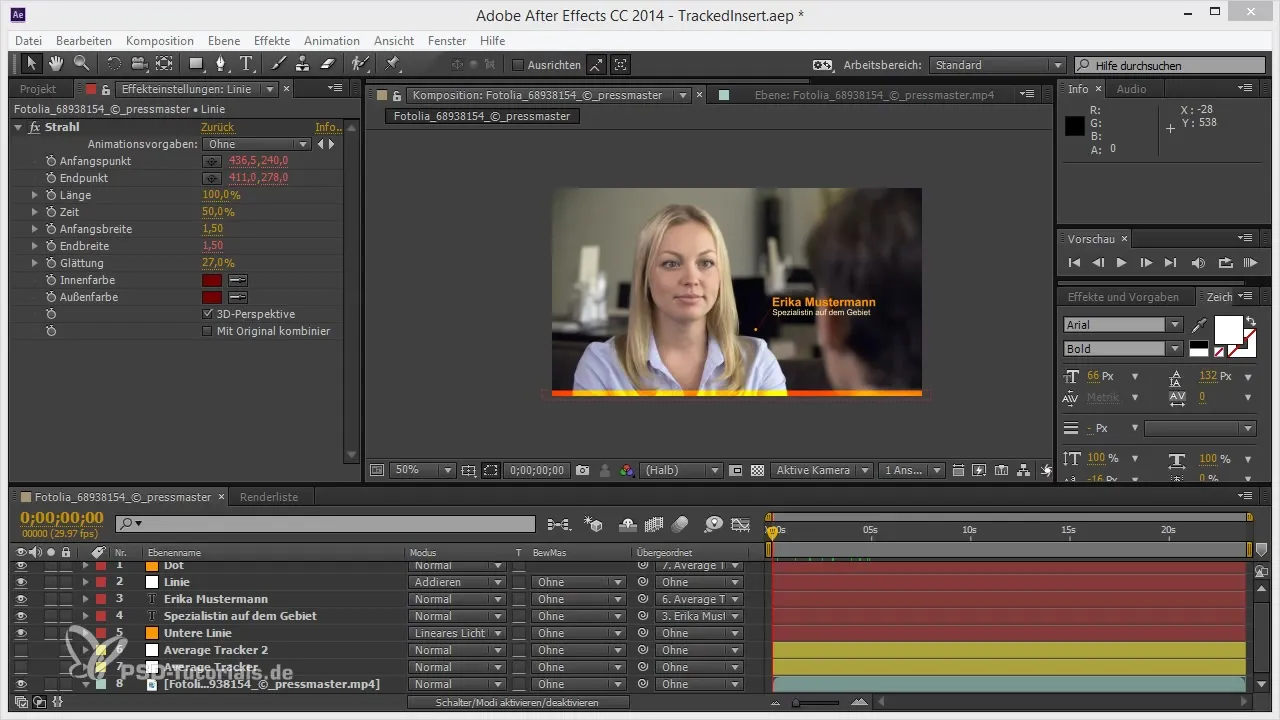
Task: Hide the Untere Linie layer eye
Action: [21, 633]
